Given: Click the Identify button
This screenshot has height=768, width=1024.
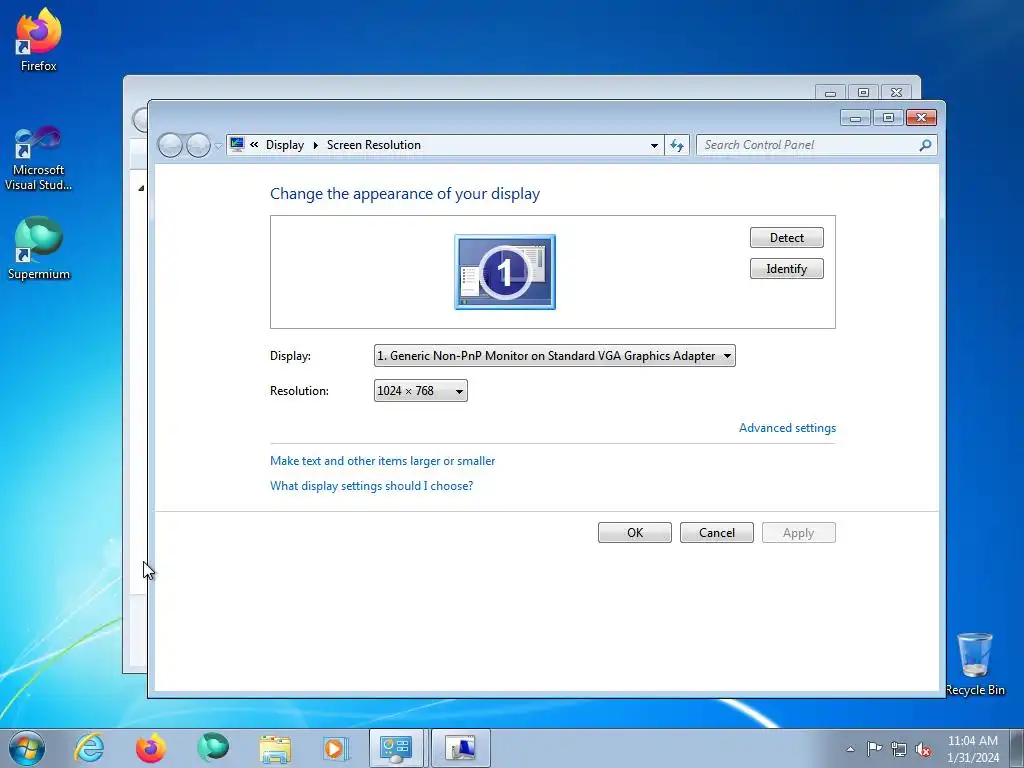Looking at the screenshot, I should [x=786, y=268].
